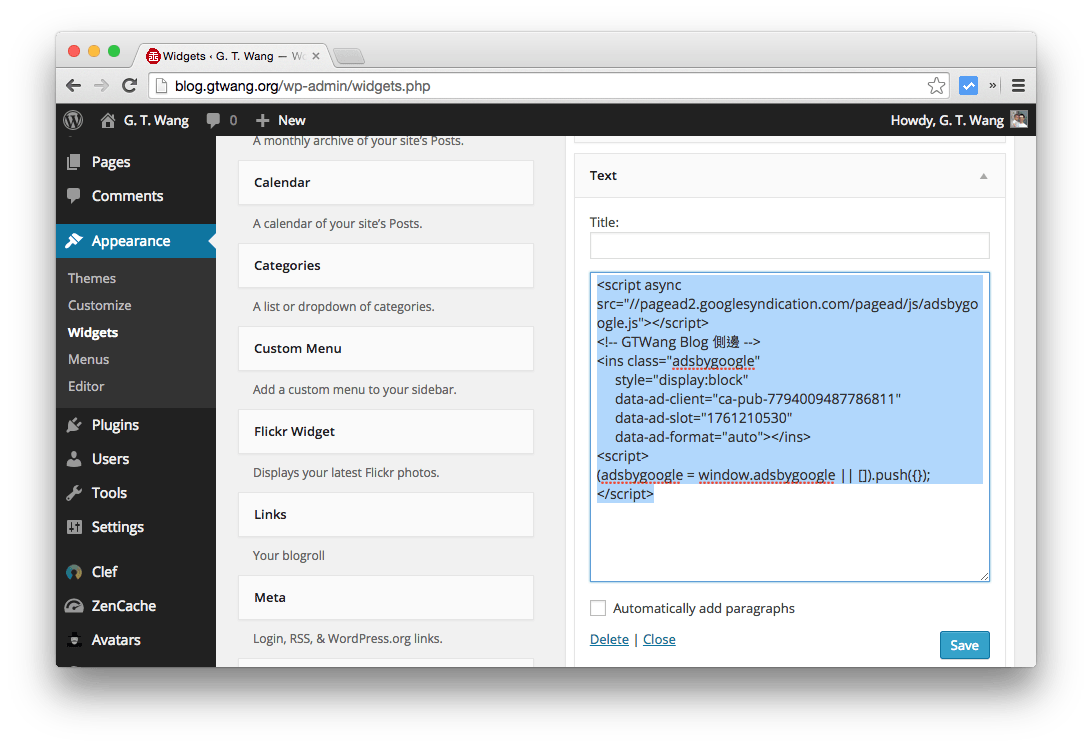This screenshot has height=747, width=1092.
Task: Click the Users icon in the sidebar
Action: [x=75, y=458]
